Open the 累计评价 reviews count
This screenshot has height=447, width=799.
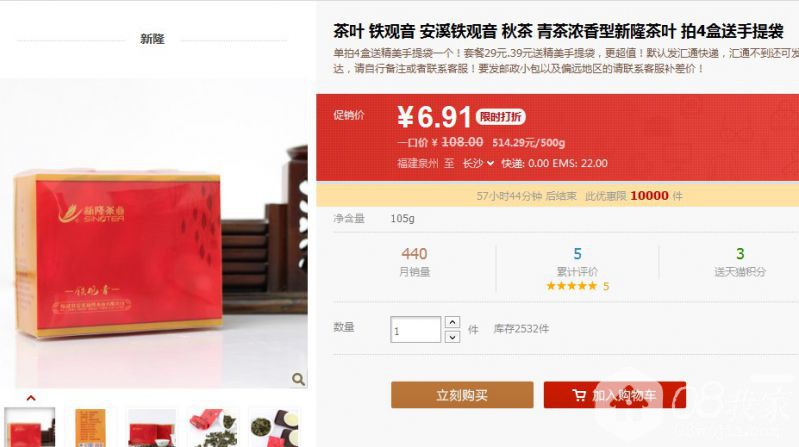[577, 262]
